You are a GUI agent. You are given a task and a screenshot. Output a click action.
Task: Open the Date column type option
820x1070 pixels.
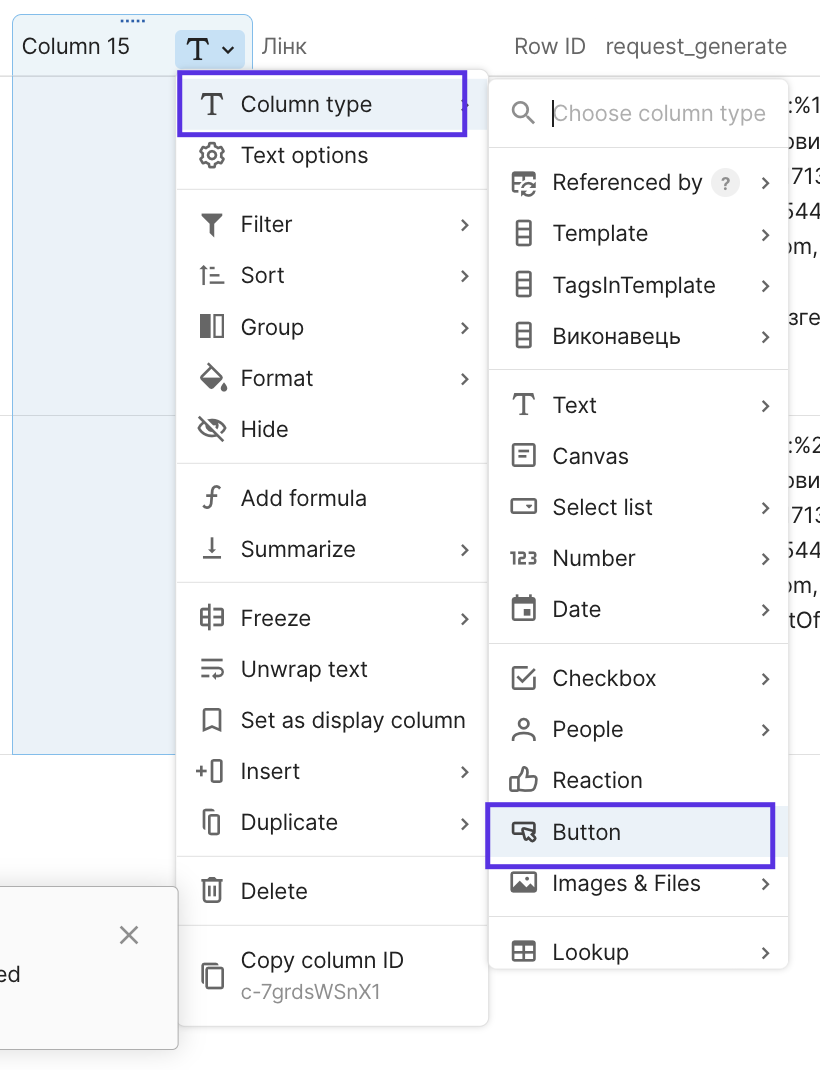(x=577, y=609)
